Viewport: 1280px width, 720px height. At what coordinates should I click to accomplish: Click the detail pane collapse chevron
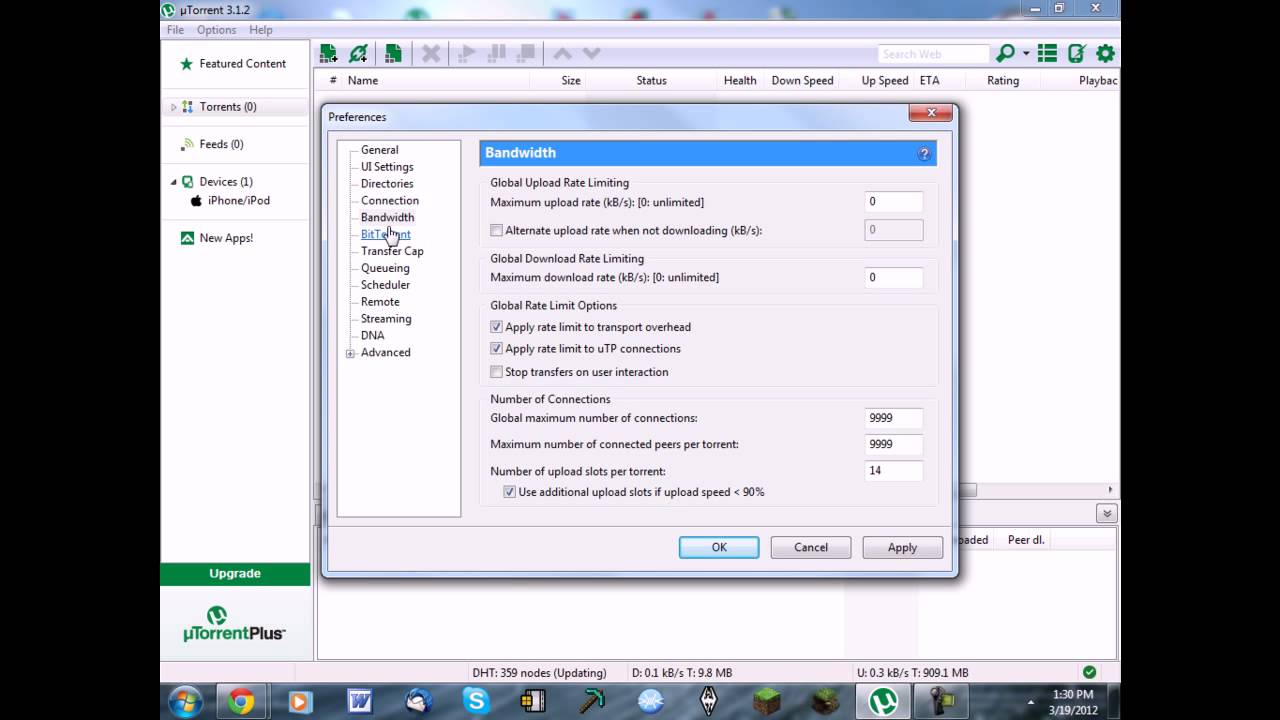(1106, 513)
